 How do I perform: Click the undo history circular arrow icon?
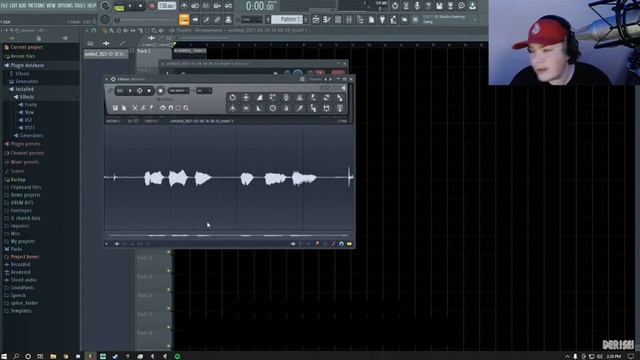[395, 6]
